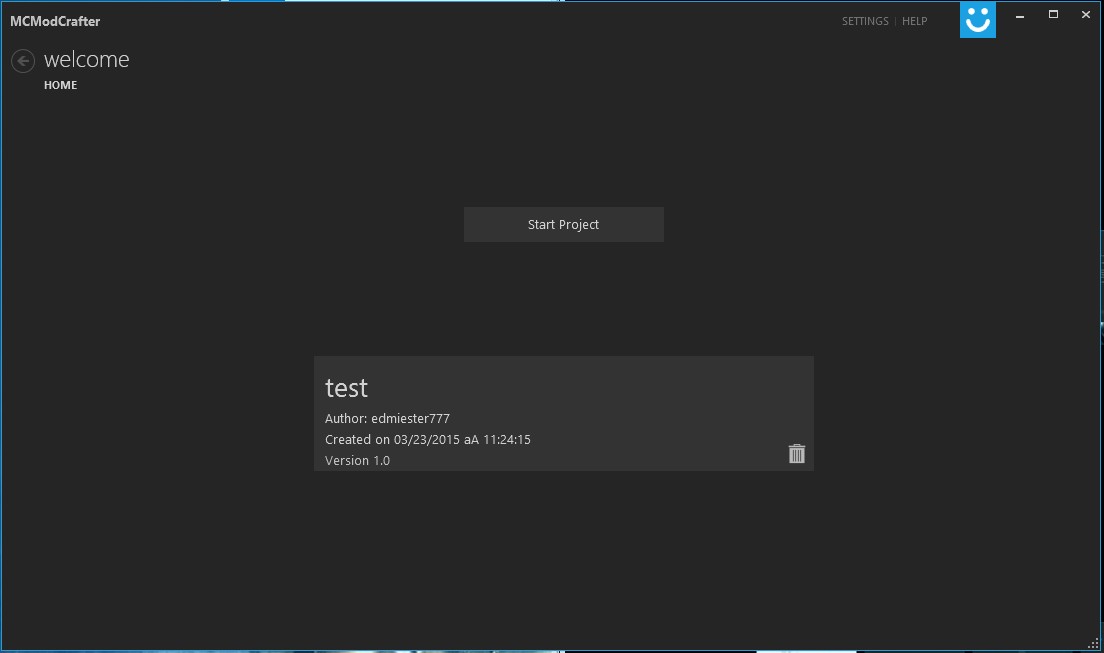Open the HELP menu
1104x653 pixels.
[914, 21]
